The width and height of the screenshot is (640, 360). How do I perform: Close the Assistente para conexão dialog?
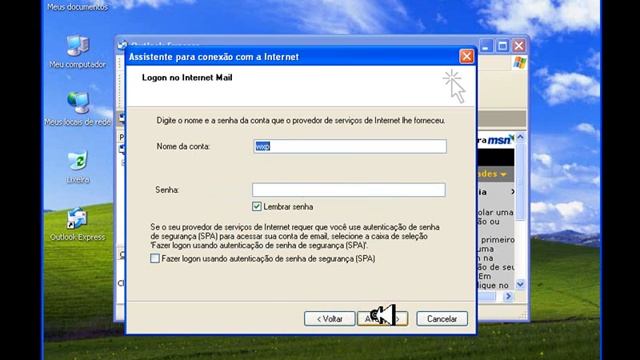467,56
